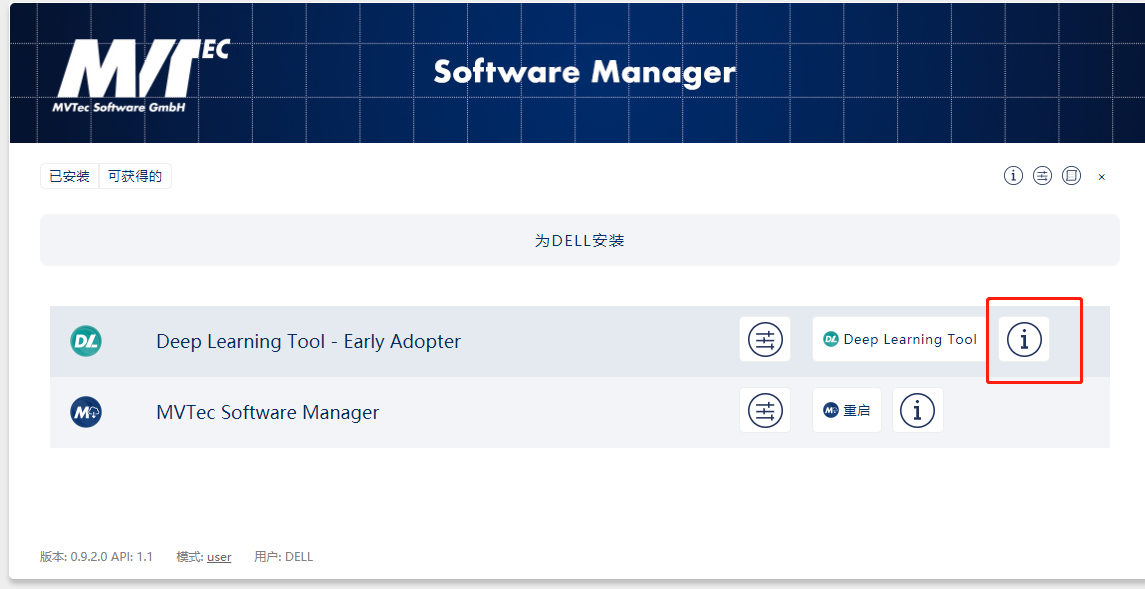Open settings sliders for MVTec Software Manager
This screenshot has width=1145, height=589.
[x=764, y=410]
